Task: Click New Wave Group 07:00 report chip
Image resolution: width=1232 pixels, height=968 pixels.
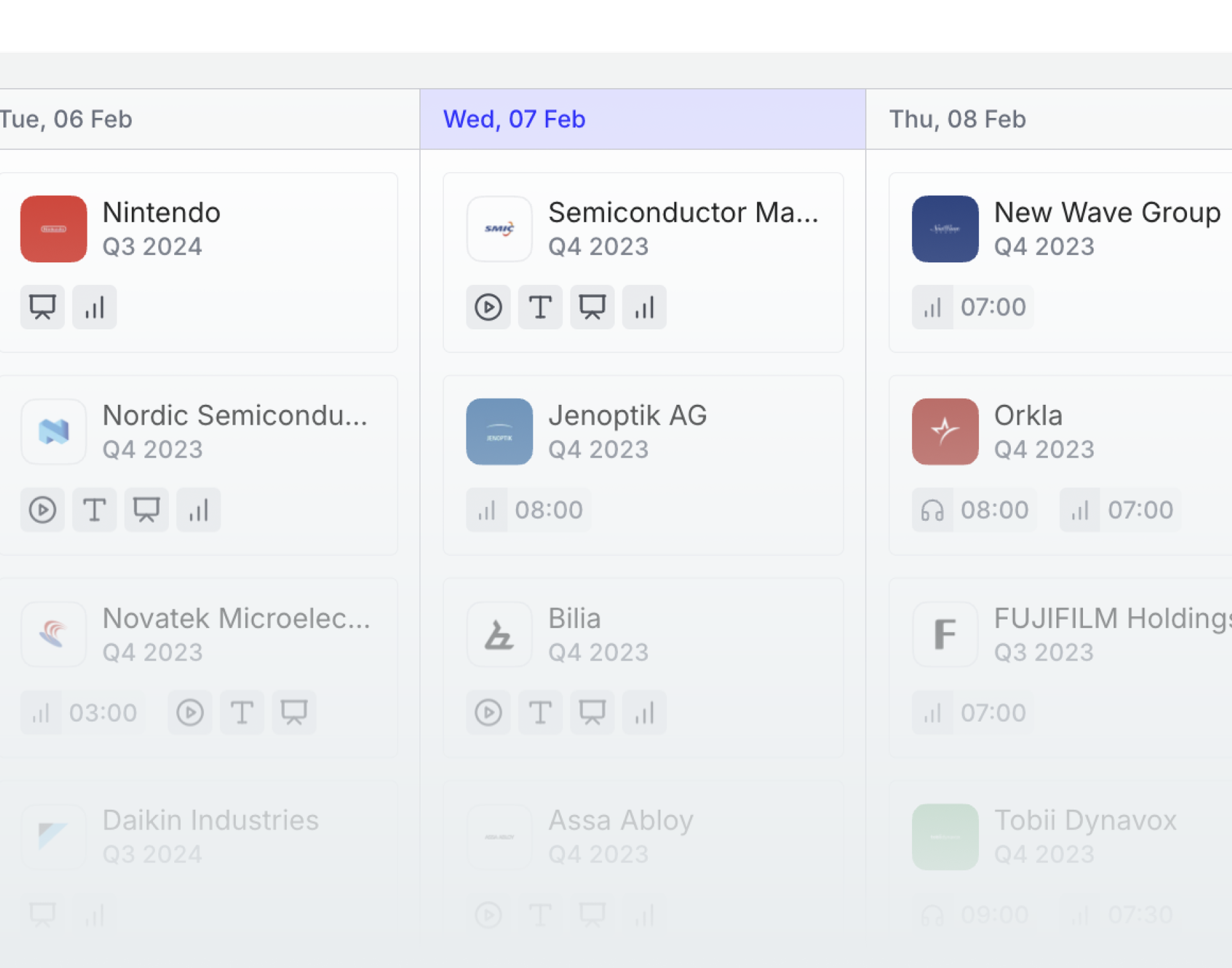Action: [x=973, y=307]
